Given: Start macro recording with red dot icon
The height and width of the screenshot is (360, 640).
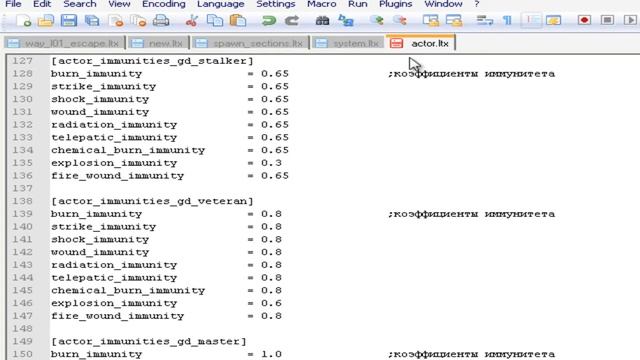Looking at the screenshot, I should coord(584,20).
